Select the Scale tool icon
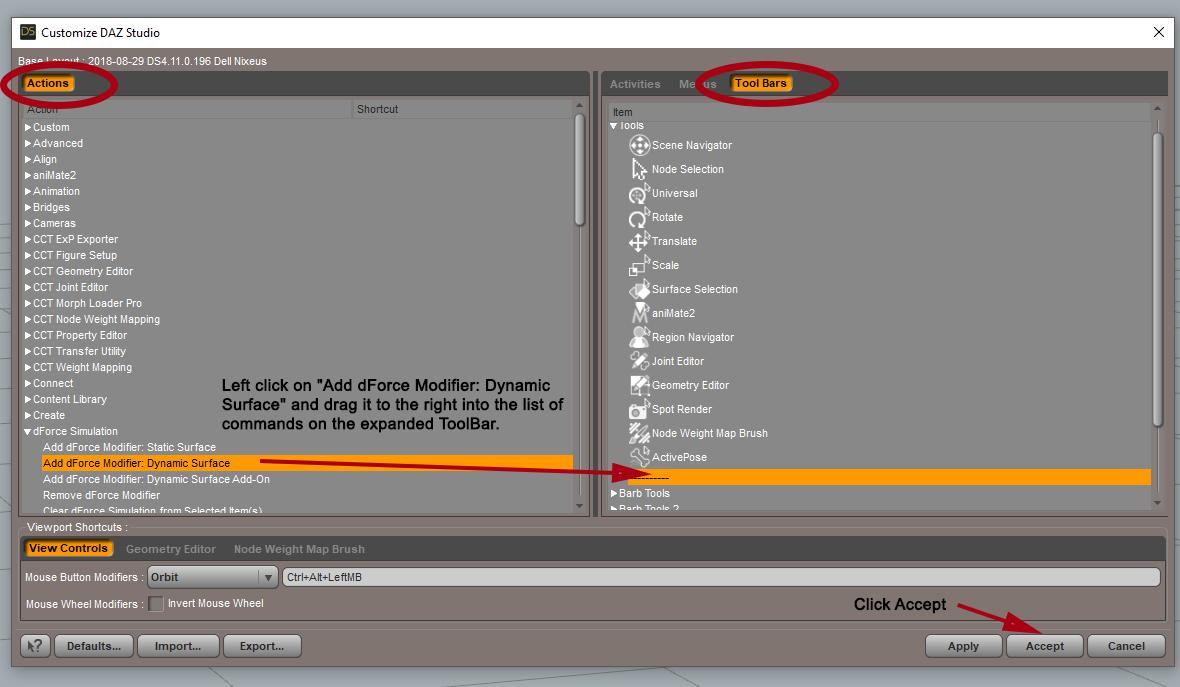1180x687 pixels. (x=639, y=266)
